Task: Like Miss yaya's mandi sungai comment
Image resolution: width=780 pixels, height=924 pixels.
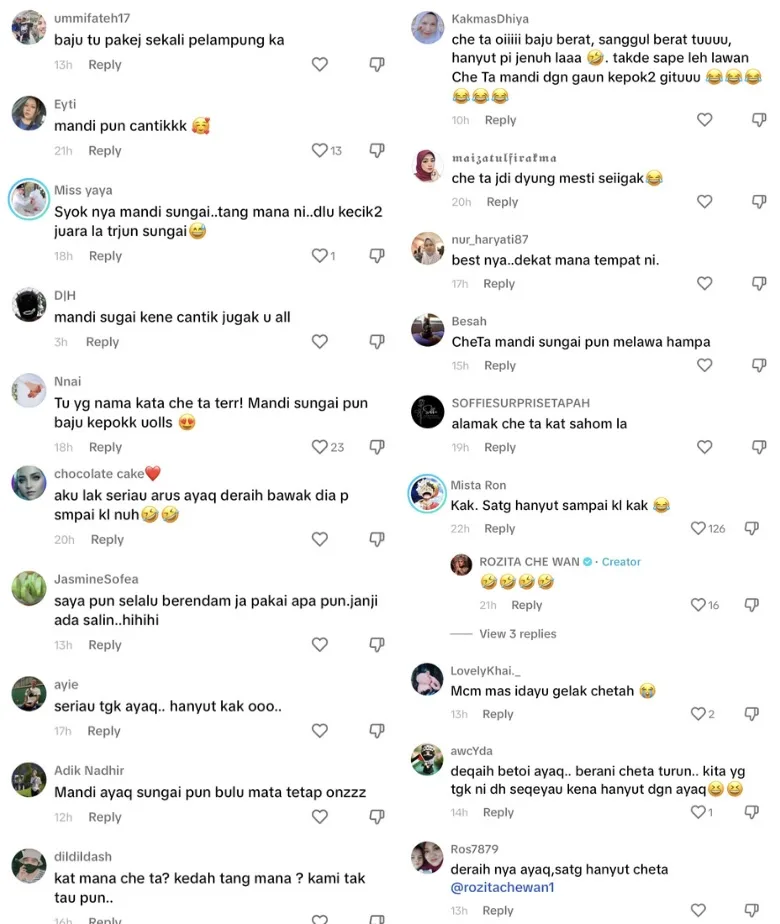Action: [x=319, y=256]
